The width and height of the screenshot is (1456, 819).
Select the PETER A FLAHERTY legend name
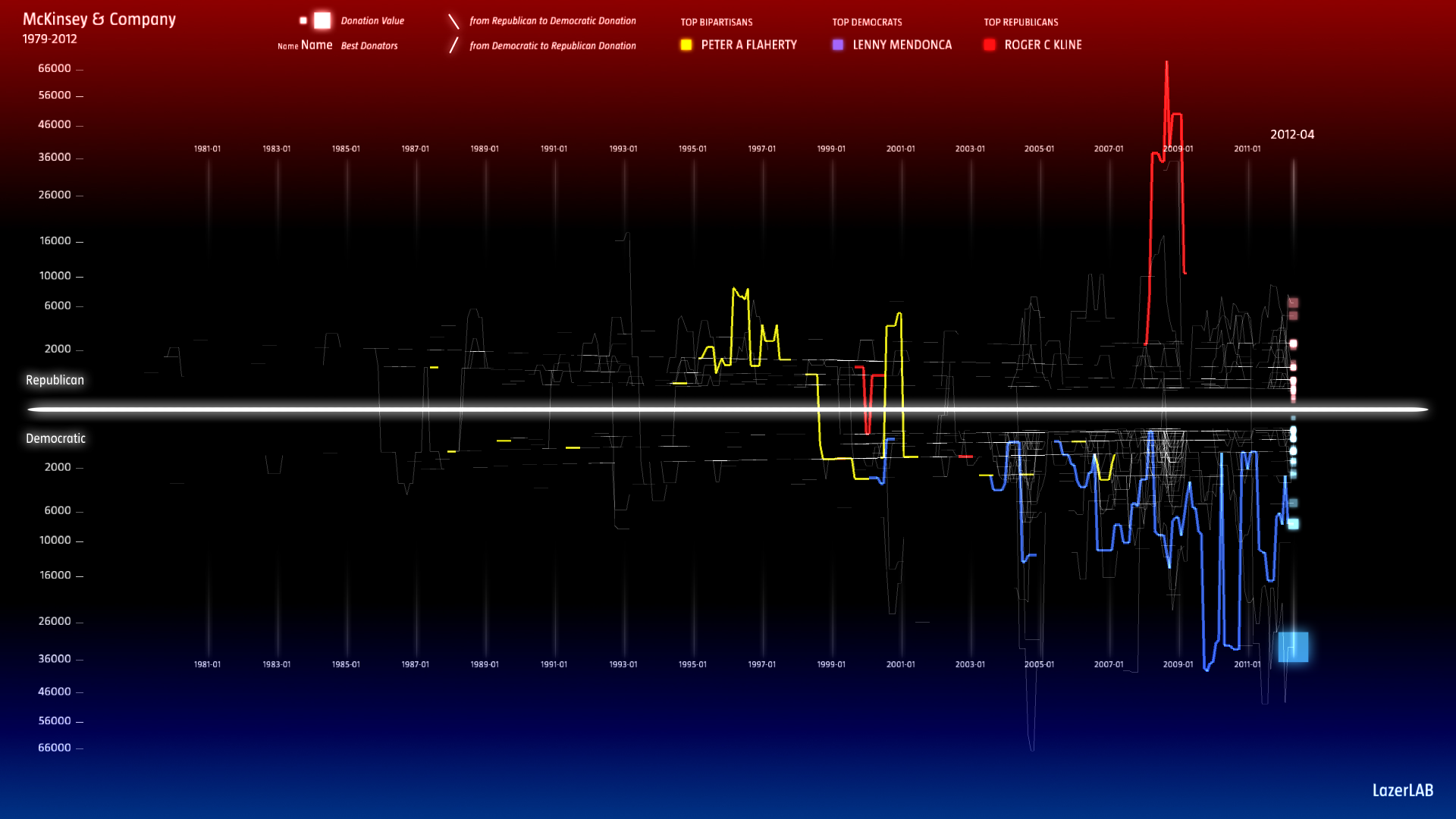point(748,45)
